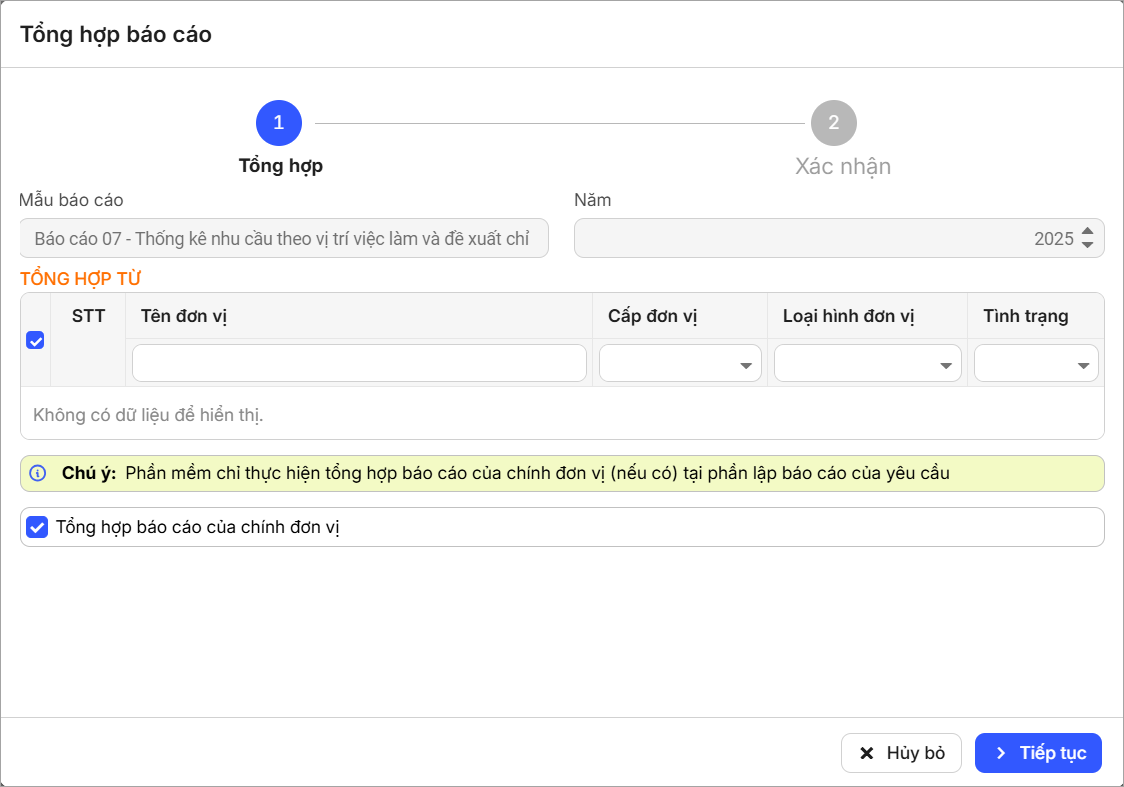Uncheck Tổng hợp báo cáo của chính đơn vị
This screenshot has height=787, width=1124.
click(x=37, y=527)
